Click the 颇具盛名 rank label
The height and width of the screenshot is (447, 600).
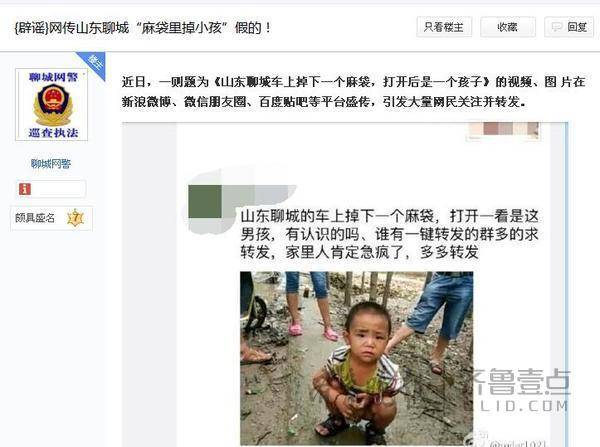35,218
